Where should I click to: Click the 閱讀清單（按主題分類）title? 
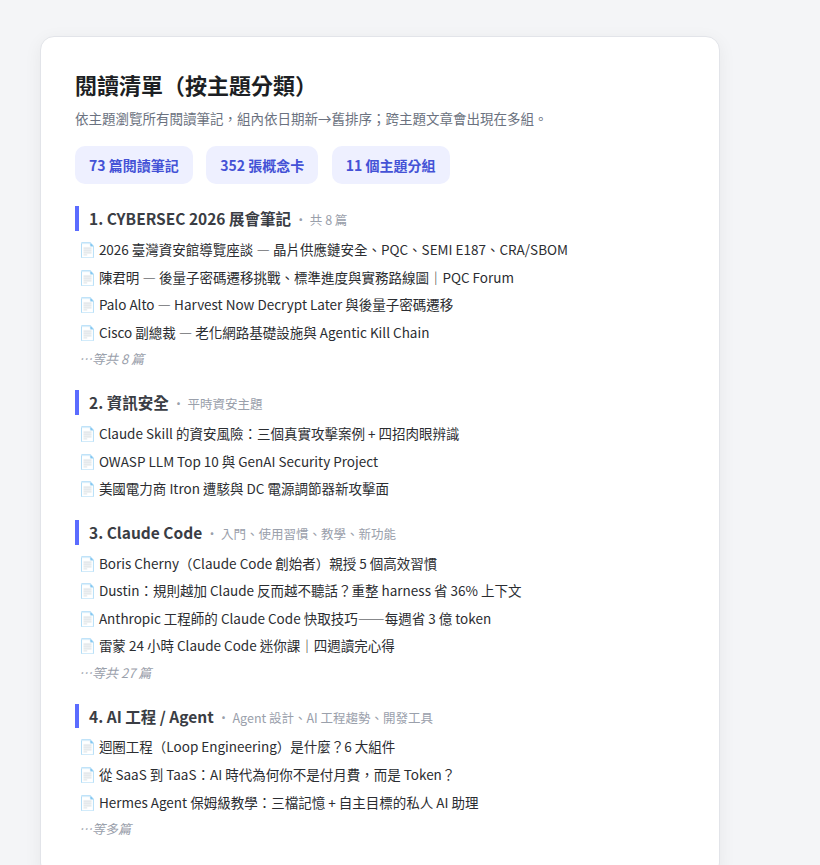190,87
